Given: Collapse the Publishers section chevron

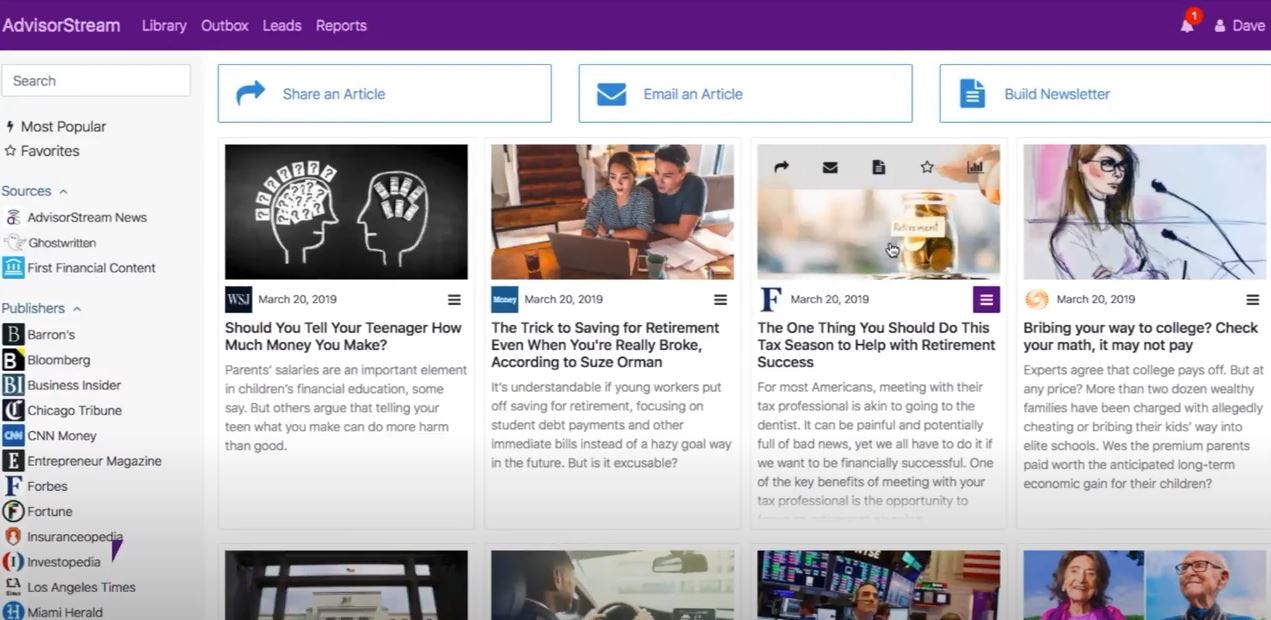Looking at the screenshot, I should (x=77, y=309).
